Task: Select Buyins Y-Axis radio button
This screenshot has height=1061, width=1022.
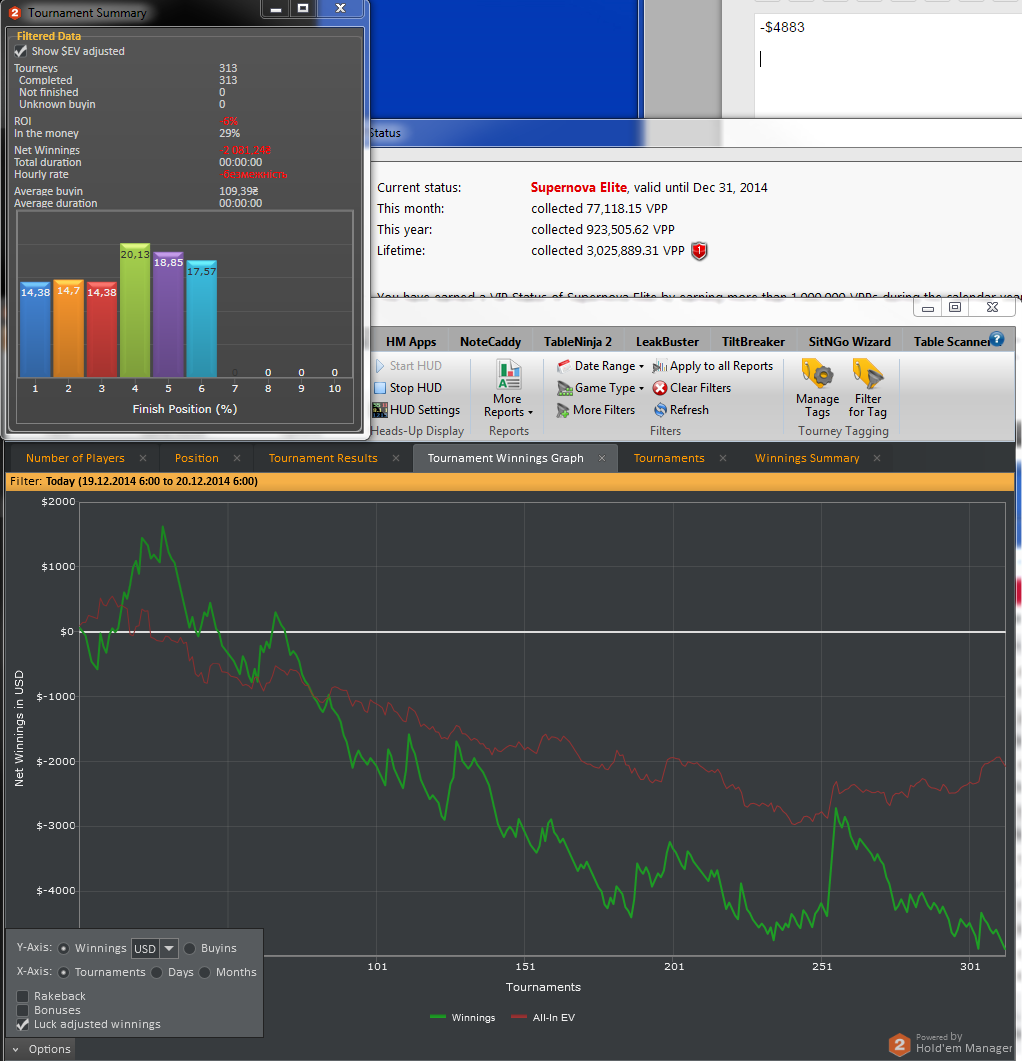Action: (x=190, y=949)
